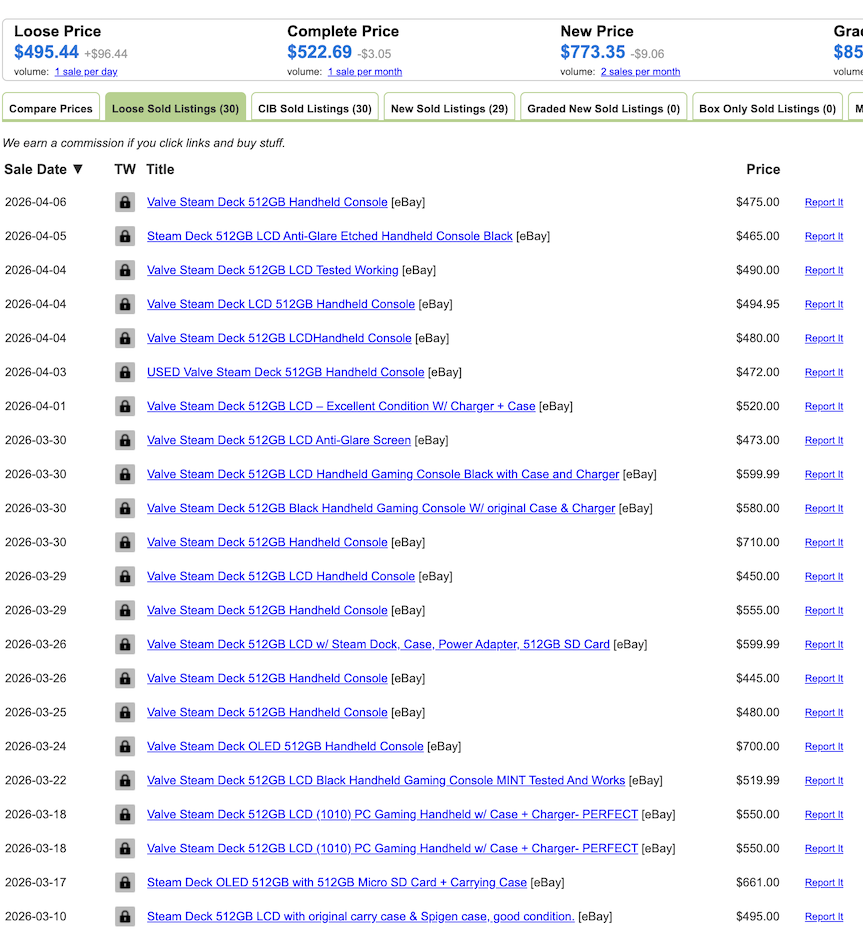Open Valve Steam Deck OLED 512GB listing
Image resolution: width=863 pixels, height=934 pixels.
pyautogui.click(x=285, y=746)
